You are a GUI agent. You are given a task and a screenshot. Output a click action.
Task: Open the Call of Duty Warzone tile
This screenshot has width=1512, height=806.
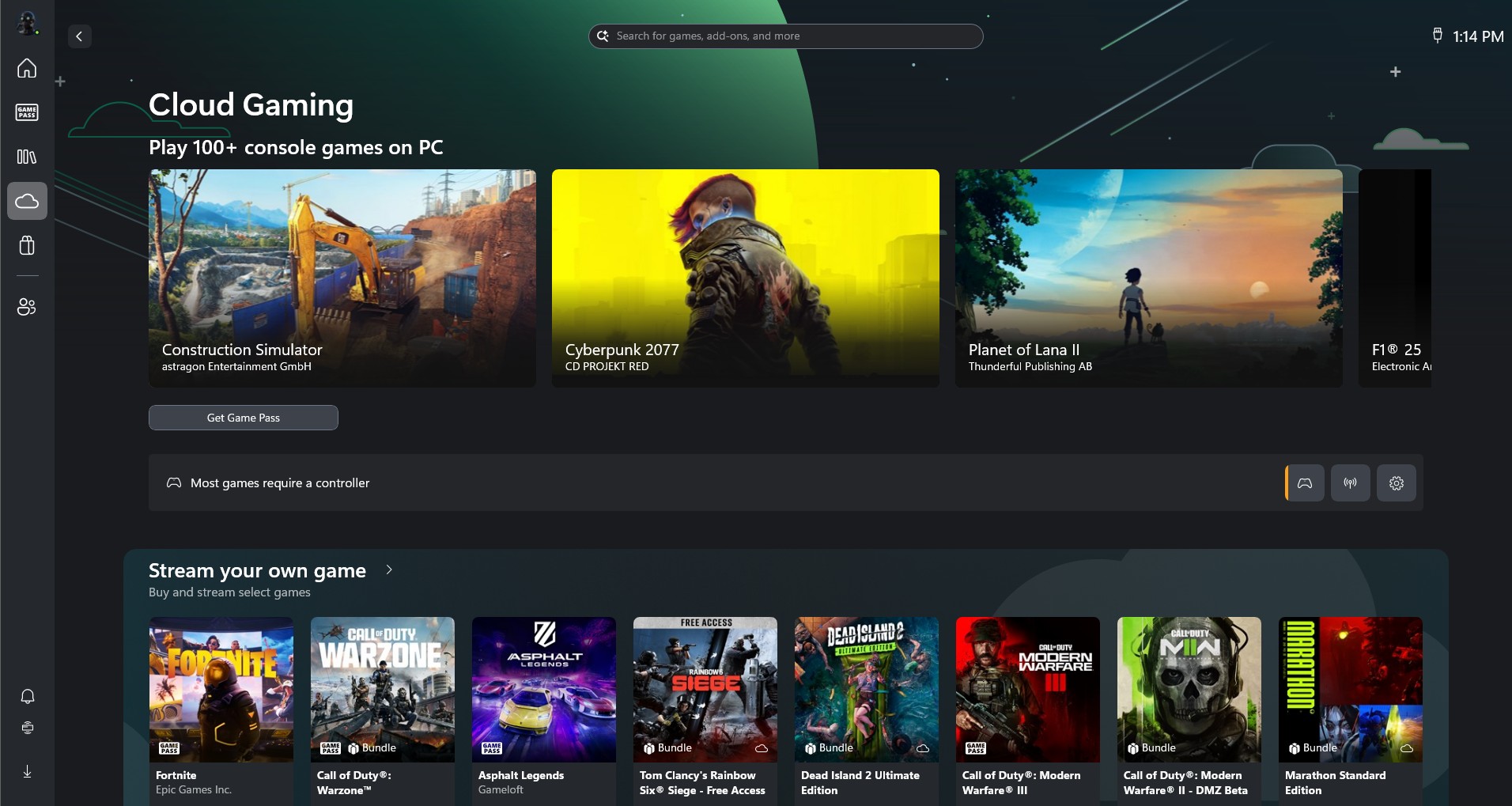382,689
